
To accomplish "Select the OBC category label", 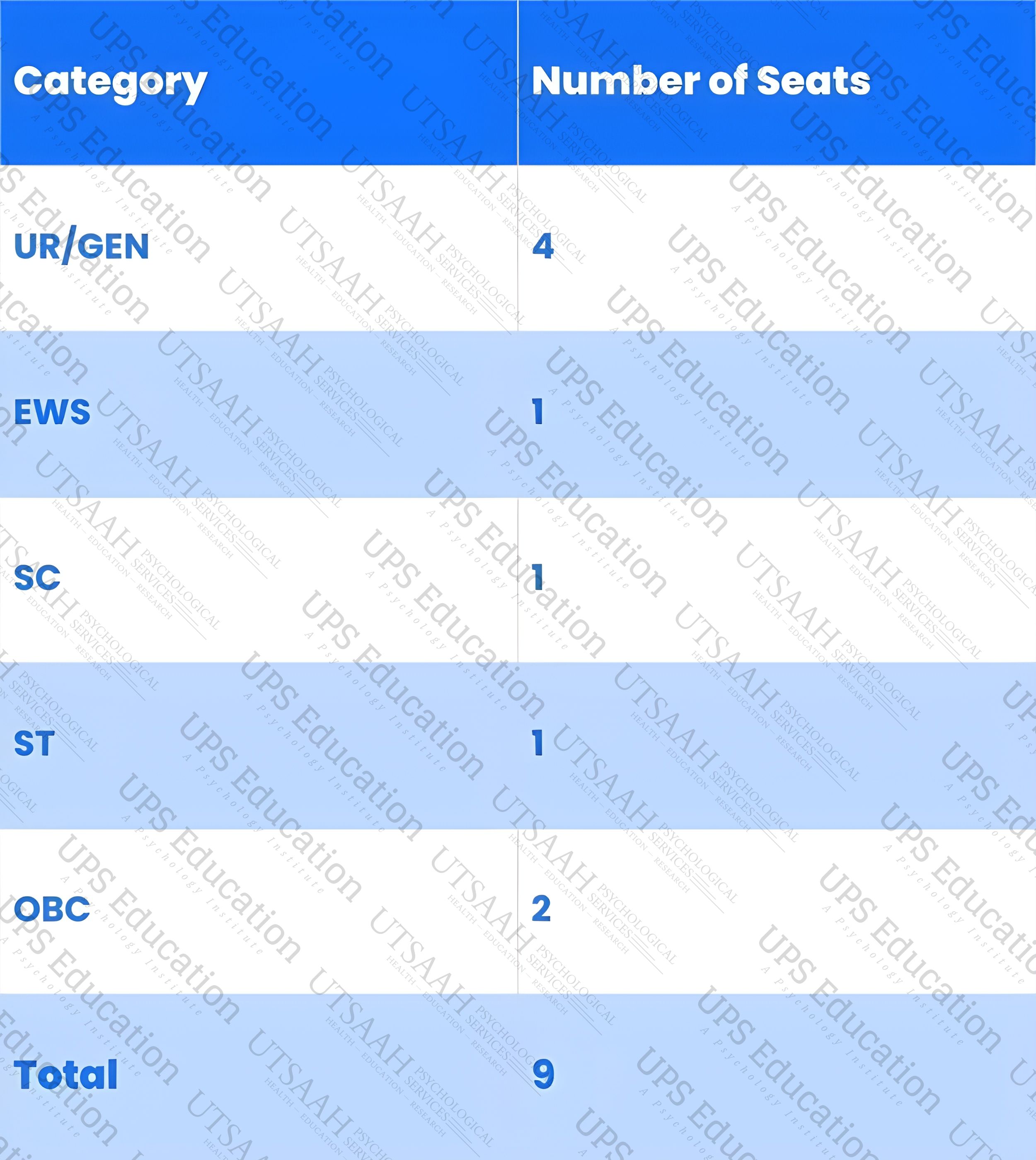I will point(52,909).
